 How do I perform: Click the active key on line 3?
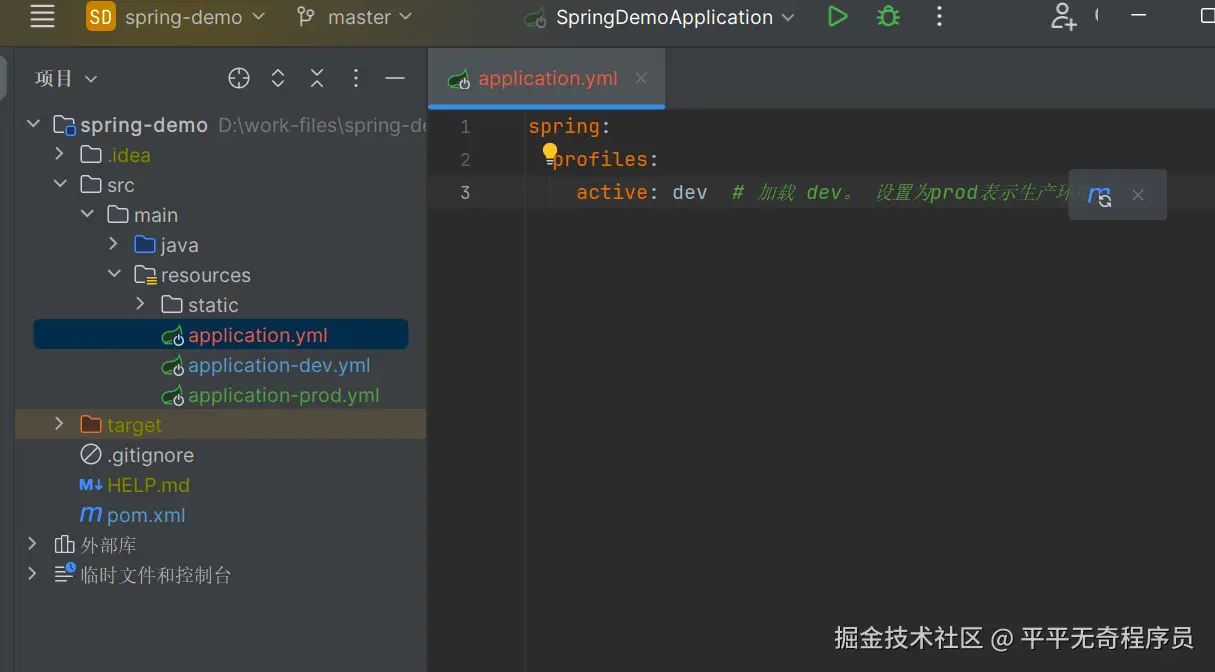(x=612, y=192)
